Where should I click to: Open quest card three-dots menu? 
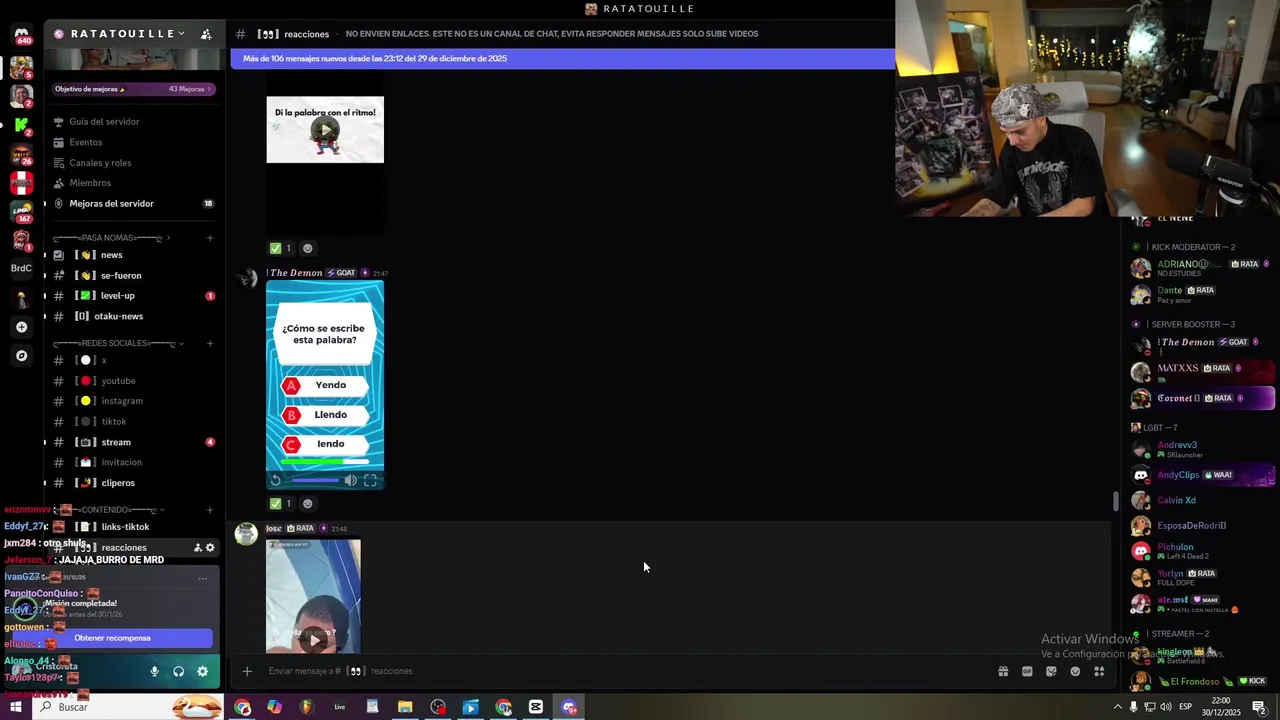(x=202, y=578)
